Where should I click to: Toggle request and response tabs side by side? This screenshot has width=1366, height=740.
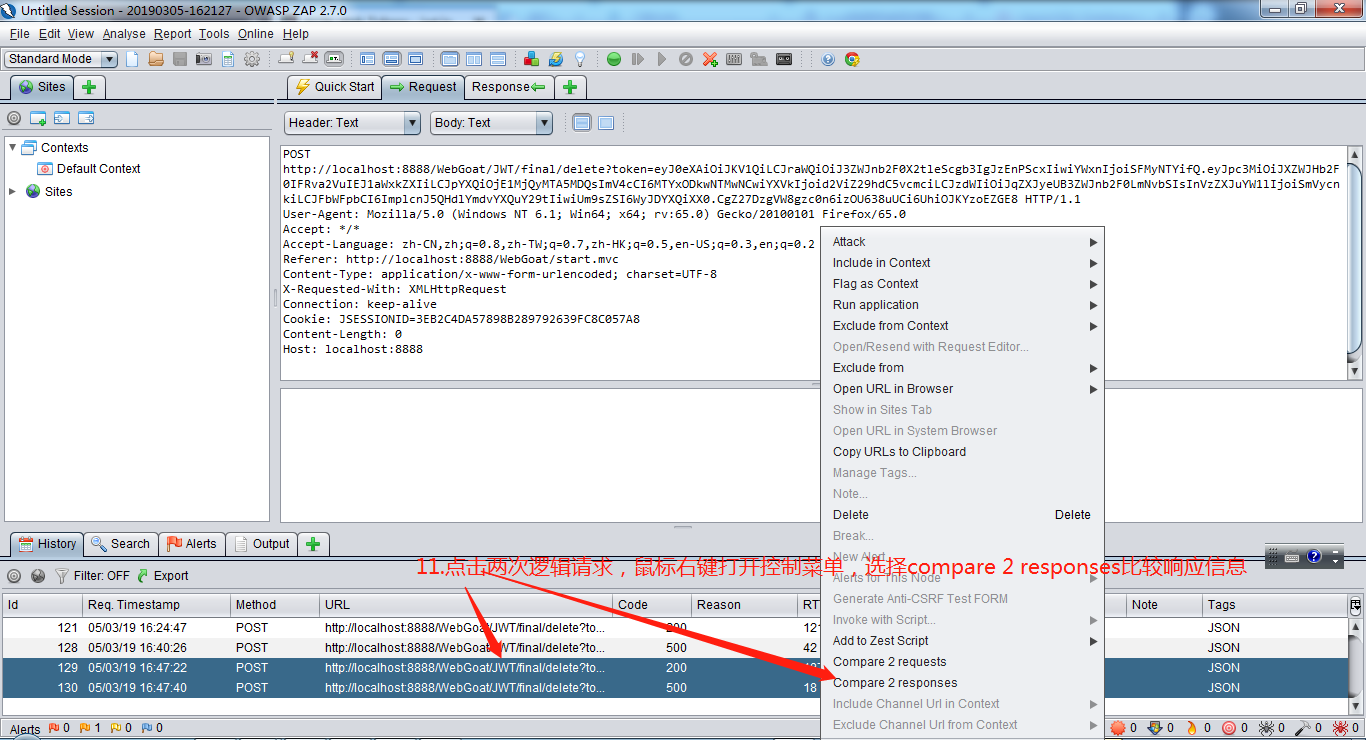(x=473, y=59)
